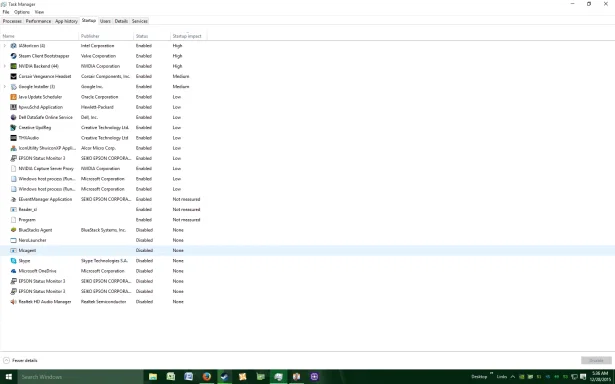
Task: Expand the NVIDIA Backend group
Action: coord(5,66)
